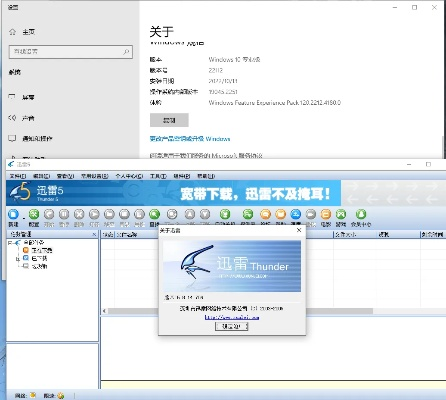Open the green 配置 settings toolbar icon in Thunder
446x400 pixels.
pos(34,214)
